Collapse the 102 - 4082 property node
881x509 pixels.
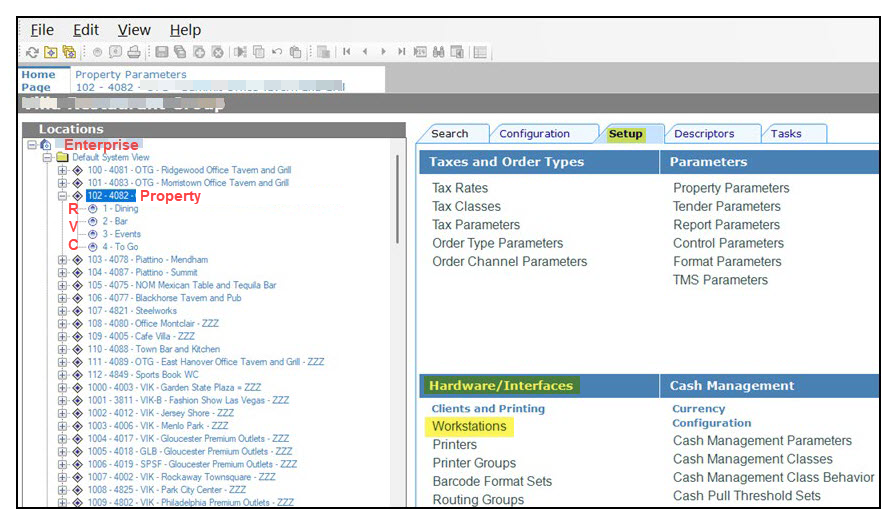pos(62,196)
